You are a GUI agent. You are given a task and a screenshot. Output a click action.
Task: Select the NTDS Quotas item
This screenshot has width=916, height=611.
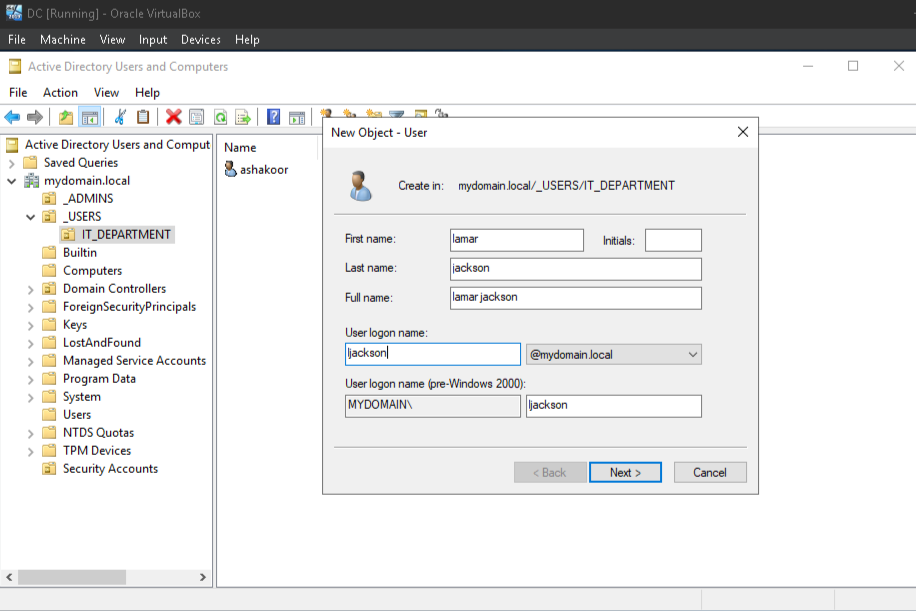coord(99,433)
